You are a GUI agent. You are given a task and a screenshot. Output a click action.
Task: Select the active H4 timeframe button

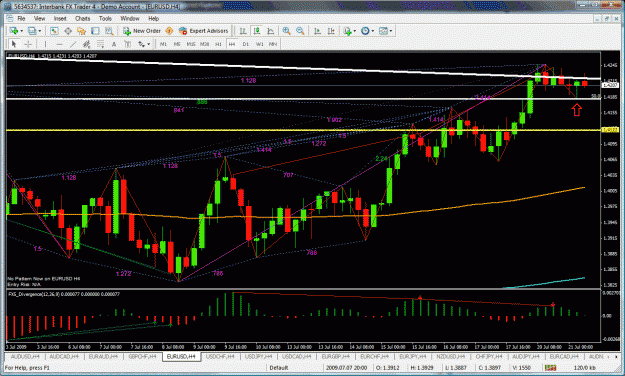tap(232, 44)
